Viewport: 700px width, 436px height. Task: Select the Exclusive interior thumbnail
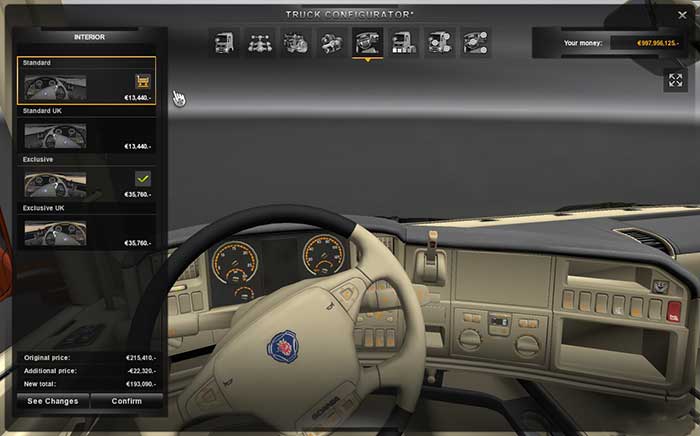55,184
